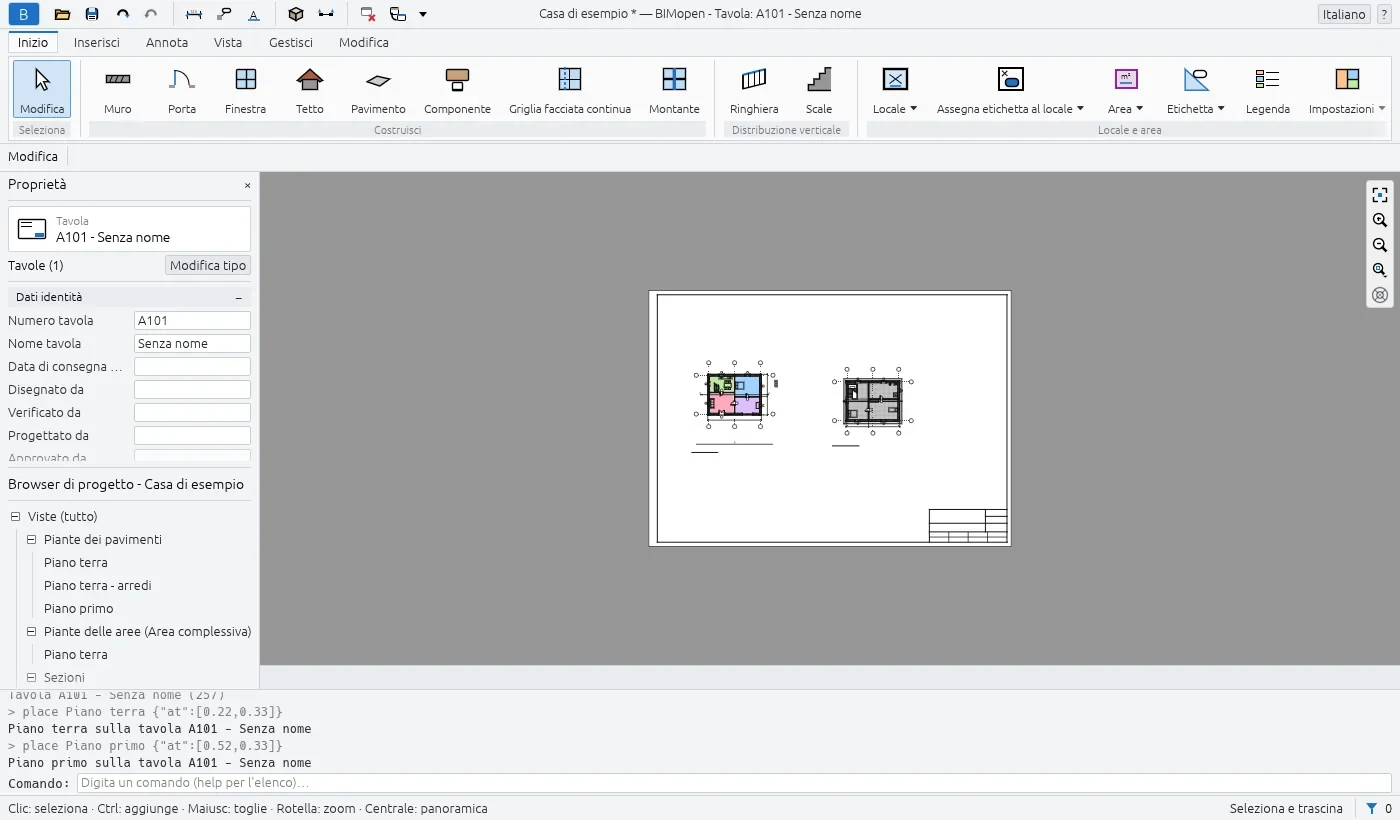Pick the Pavimento floor tool
The height and width of the screenshot is (820, 1400).
coord(378,90)
